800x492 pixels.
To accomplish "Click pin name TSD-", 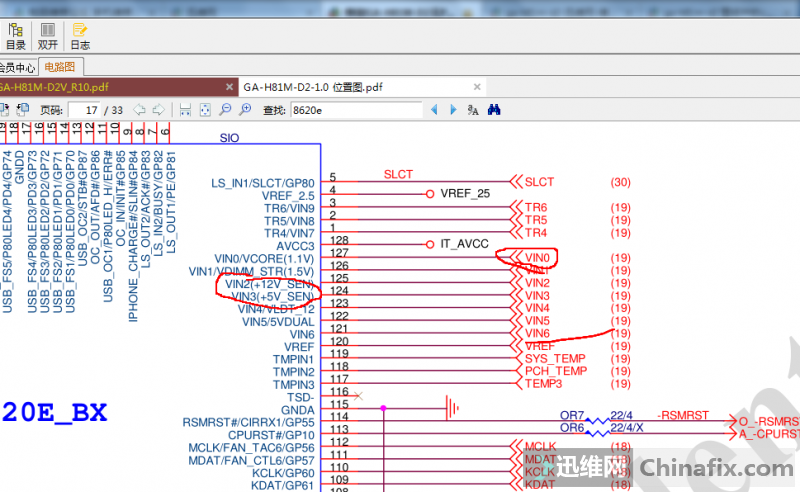I will (301, 398).
